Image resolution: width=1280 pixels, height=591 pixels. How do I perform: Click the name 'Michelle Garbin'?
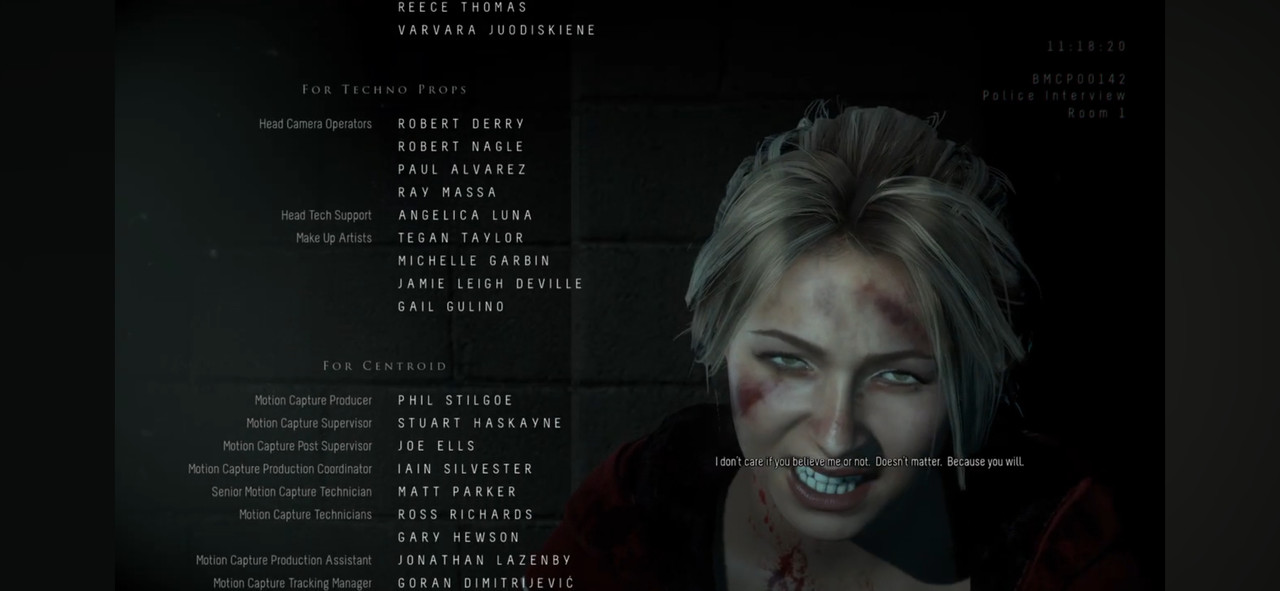[474, 261]
